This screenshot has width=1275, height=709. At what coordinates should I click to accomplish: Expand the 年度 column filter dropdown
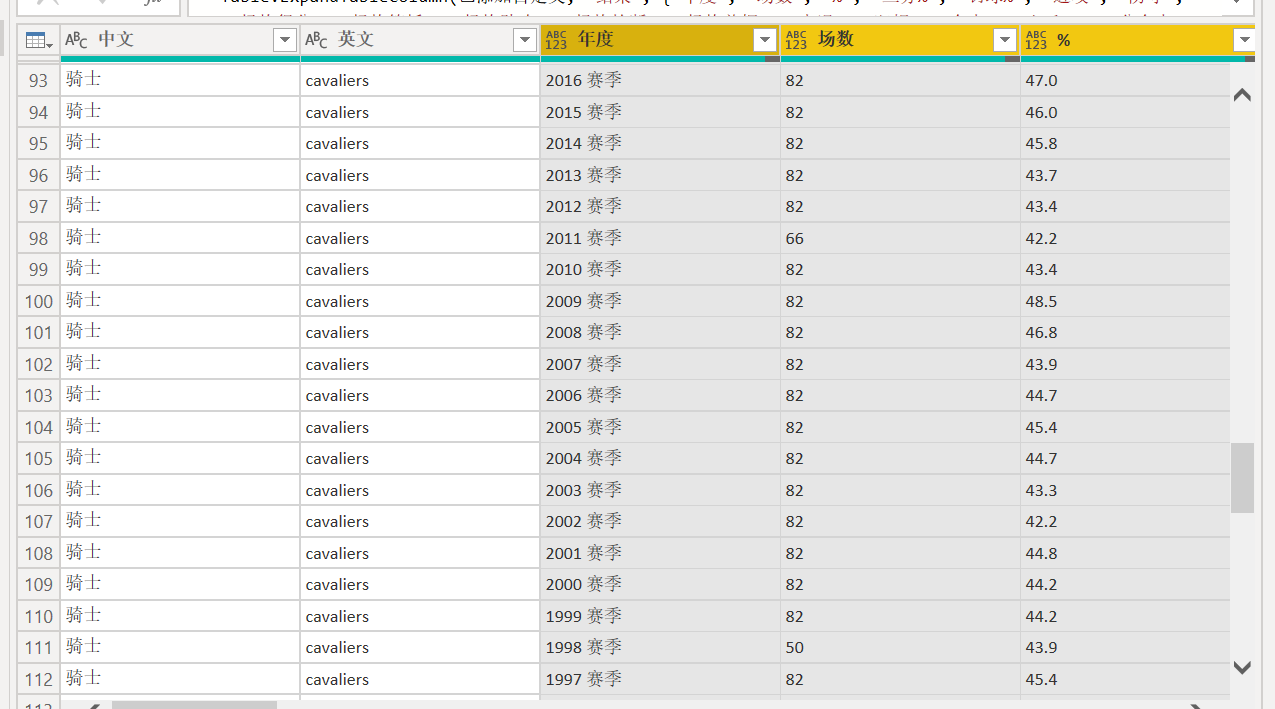coord(765,40)
